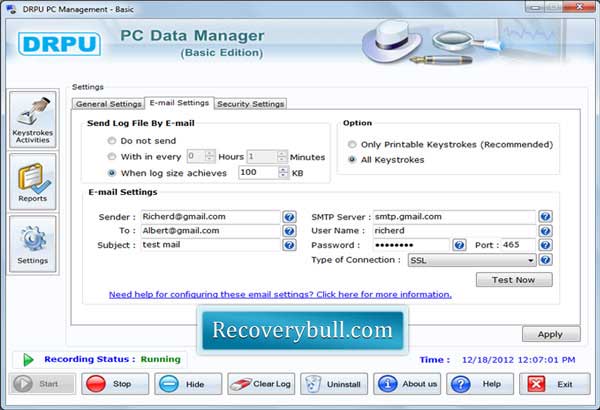Select the Do not send option

click(112, 141)
